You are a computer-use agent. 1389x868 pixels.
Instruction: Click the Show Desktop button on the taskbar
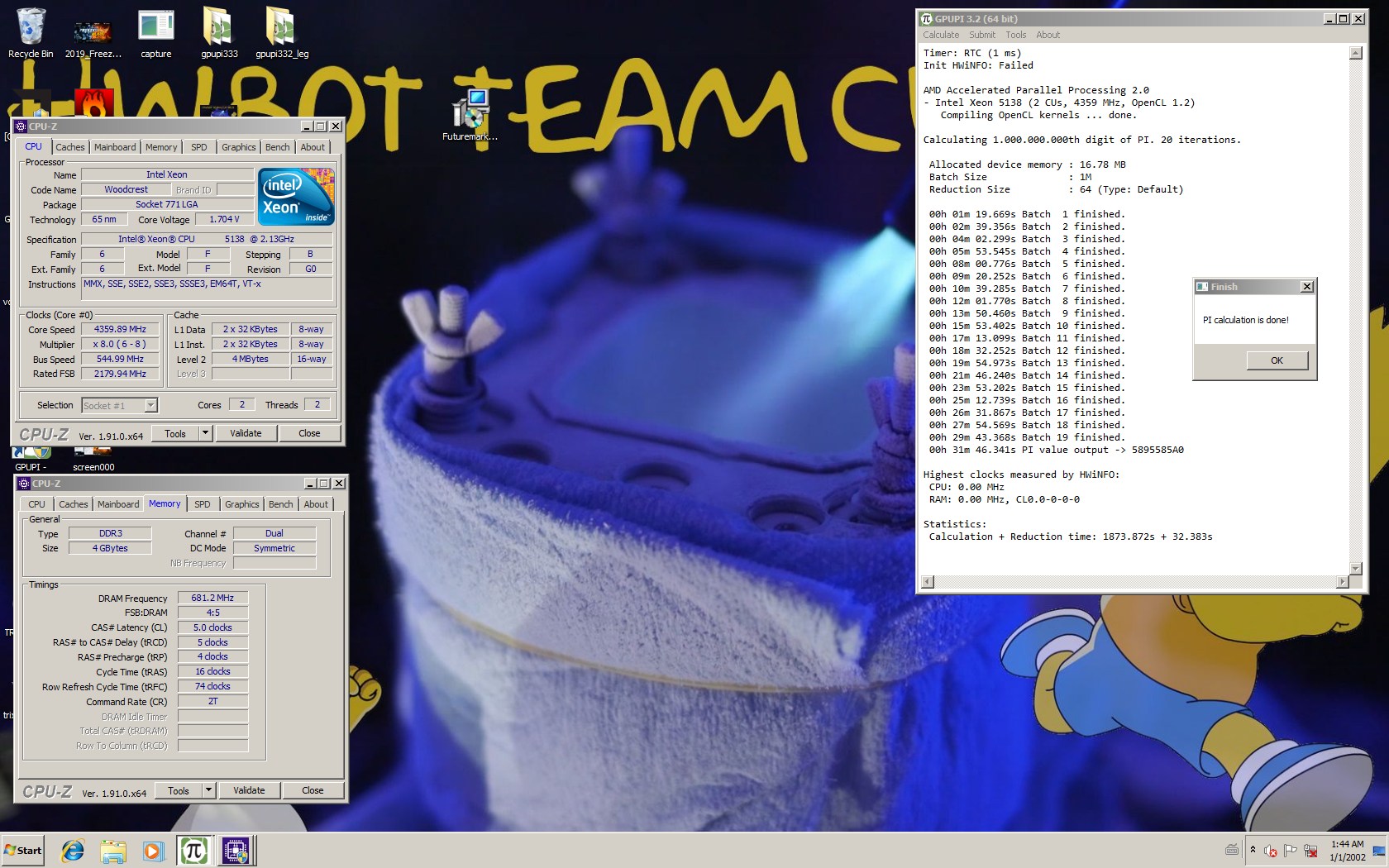pyautogui.click(x=1379, y=851)
